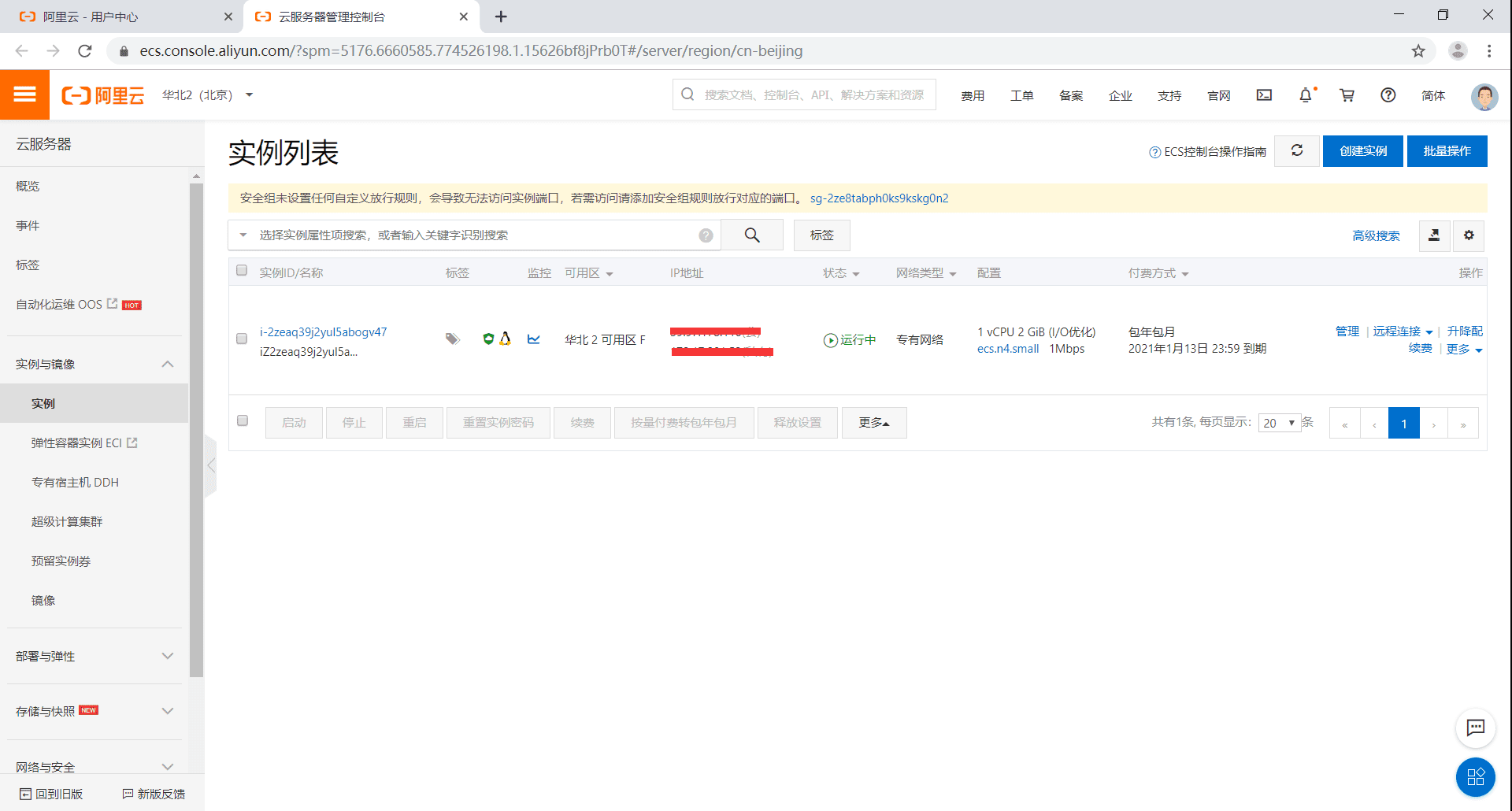Refresh the instance list
1512x811 pixels.
click(x=1297, y=150)
